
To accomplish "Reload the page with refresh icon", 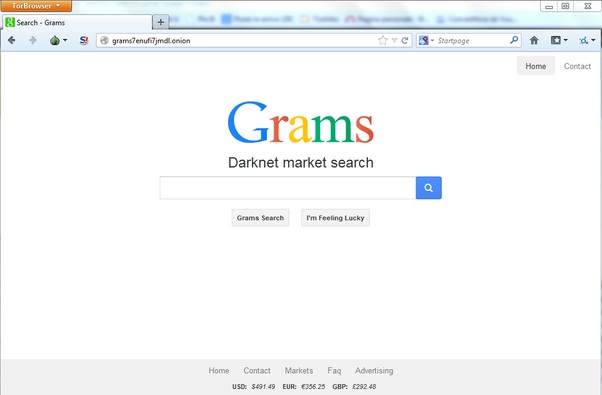I will tap(405, 40).
